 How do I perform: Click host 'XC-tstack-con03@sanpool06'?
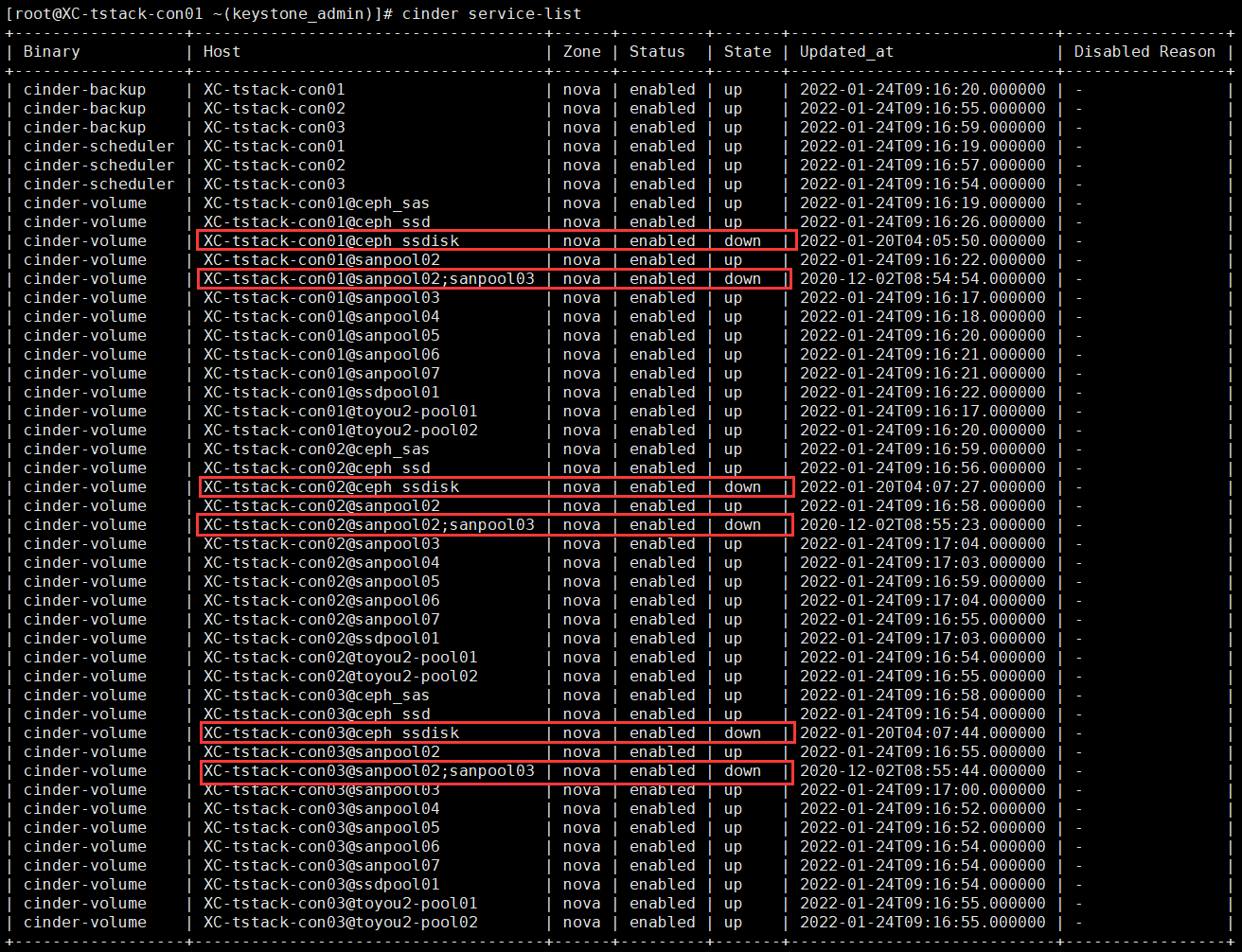coord(321,847)
